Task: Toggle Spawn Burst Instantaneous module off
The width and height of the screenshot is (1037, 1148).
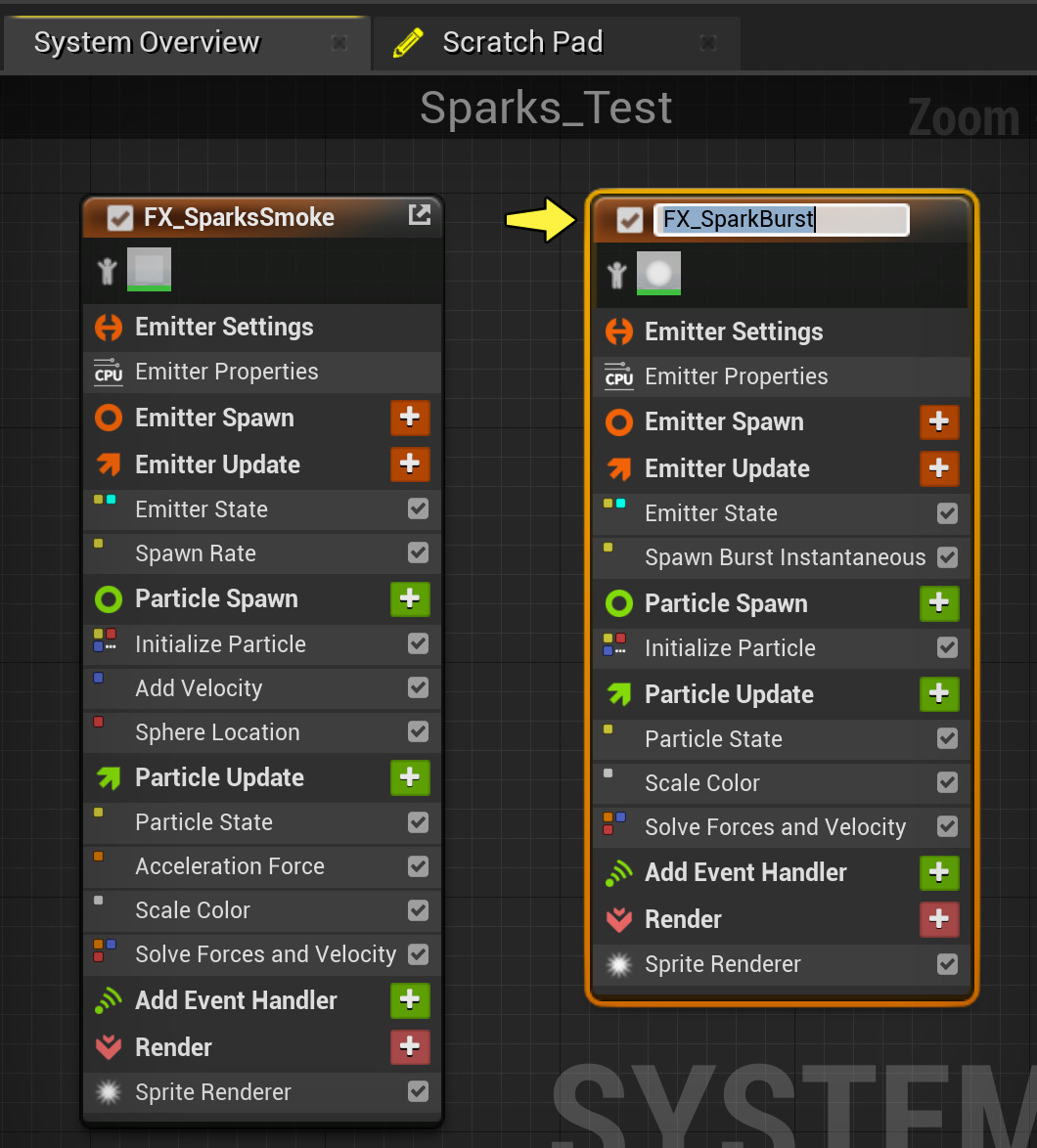Action: 947,557
